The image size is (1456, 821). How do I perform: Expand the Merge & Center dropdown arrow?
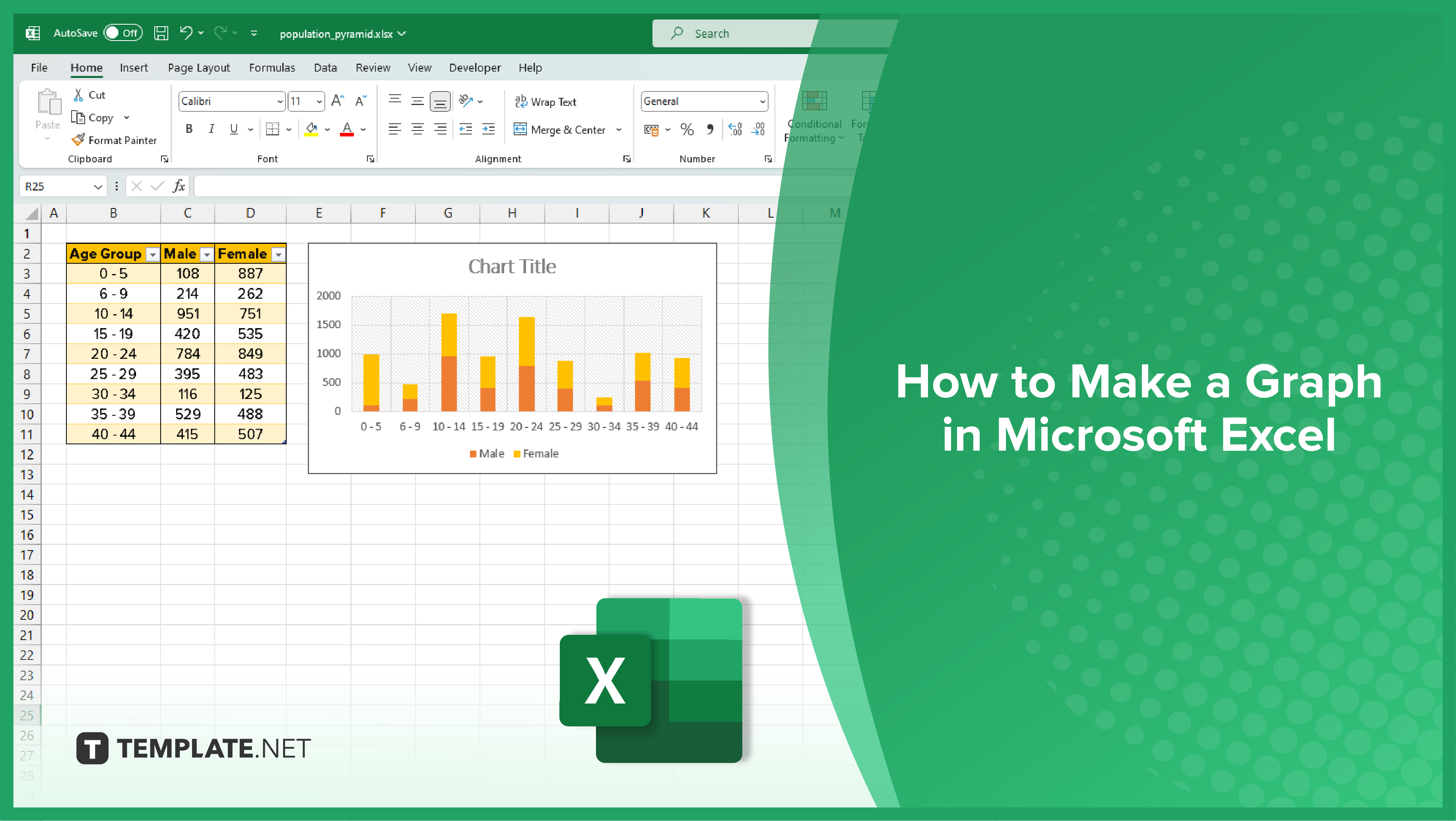point(619,130)
